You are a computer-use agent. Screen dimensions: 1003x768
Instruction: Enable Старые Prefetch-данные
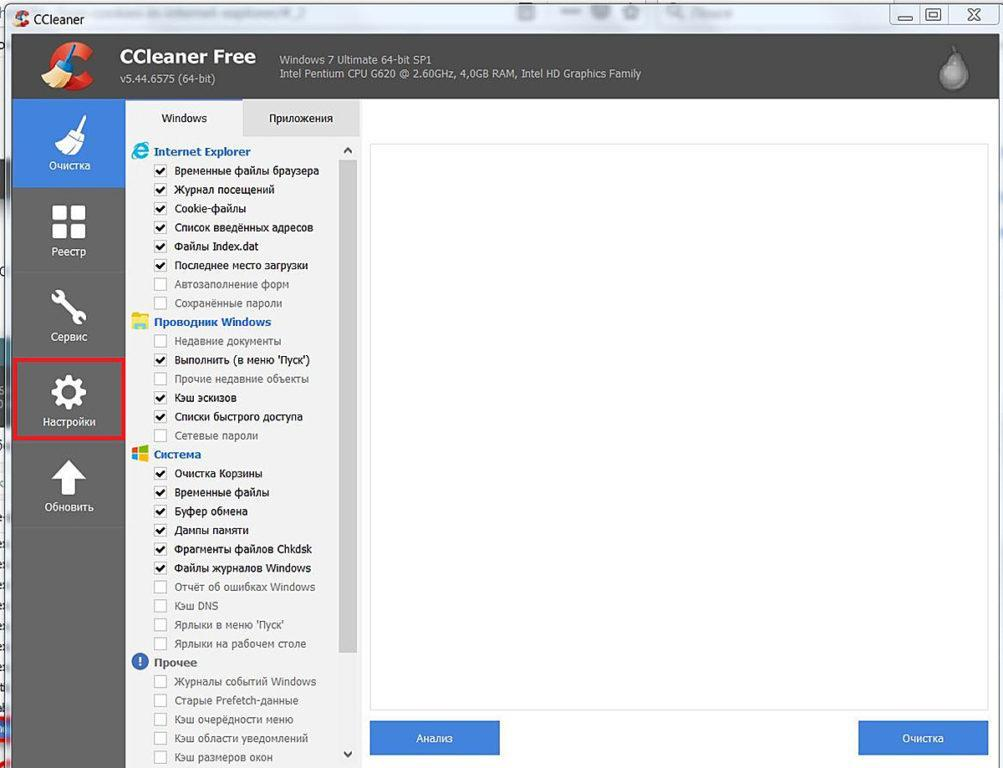[x=161, y=700]
